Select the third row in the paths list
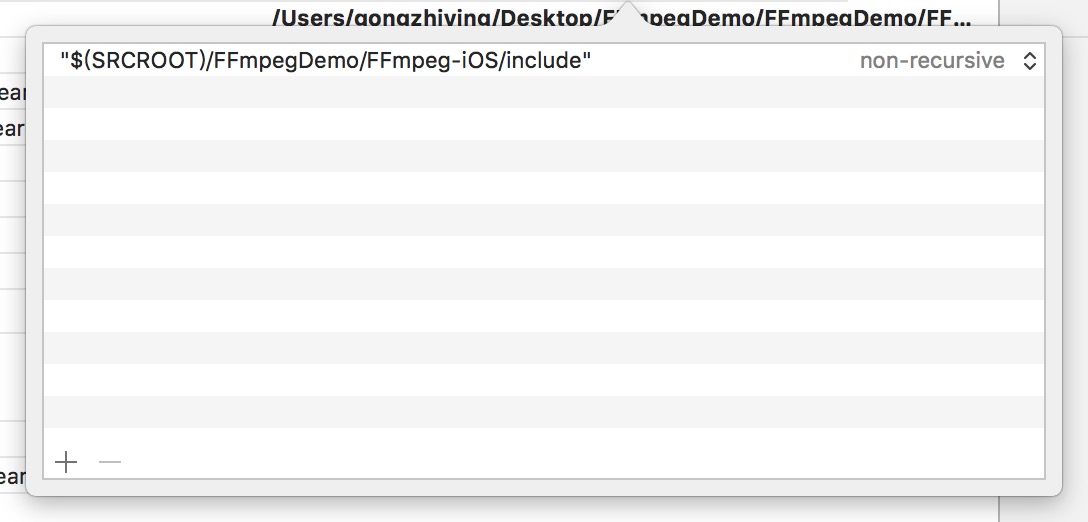1088x522 pixels. coord(544,124)
